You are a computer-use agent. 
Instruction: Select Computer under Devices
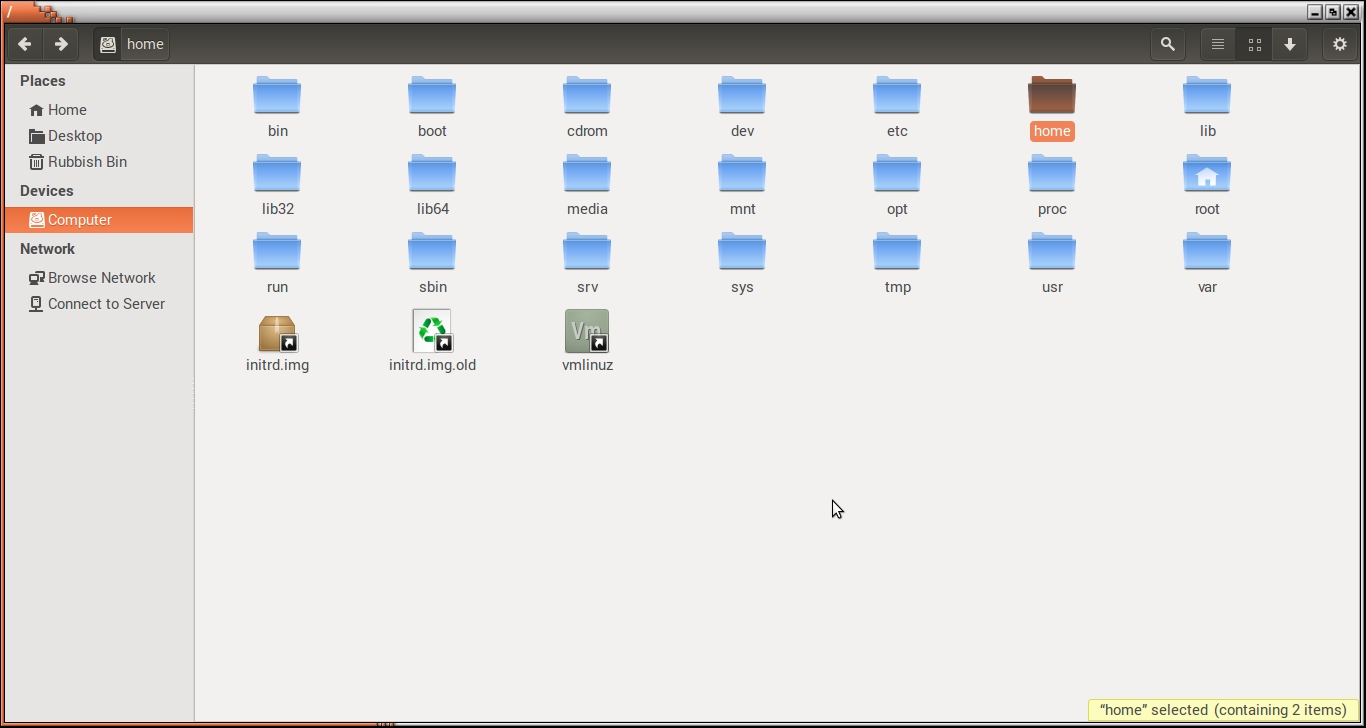[80, 220]
